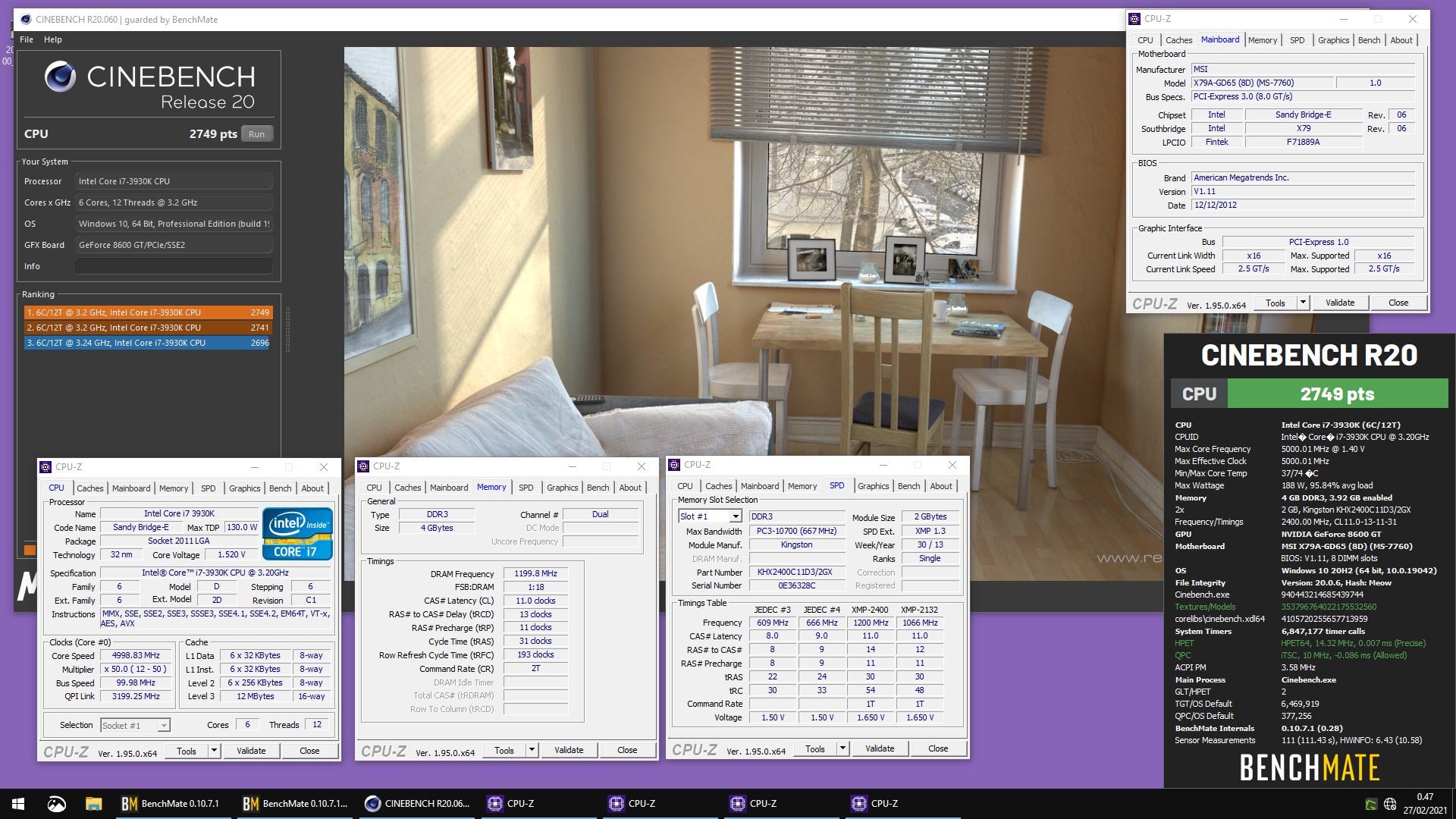
Task: Click Multiplier value x 50.0 ( 12 - 50 )
Action: point(136,669)
